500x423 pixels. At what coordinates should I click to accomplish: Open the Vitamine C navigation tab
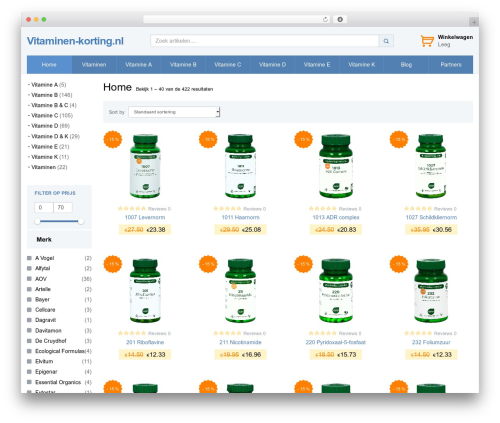[x=228, y=65]
